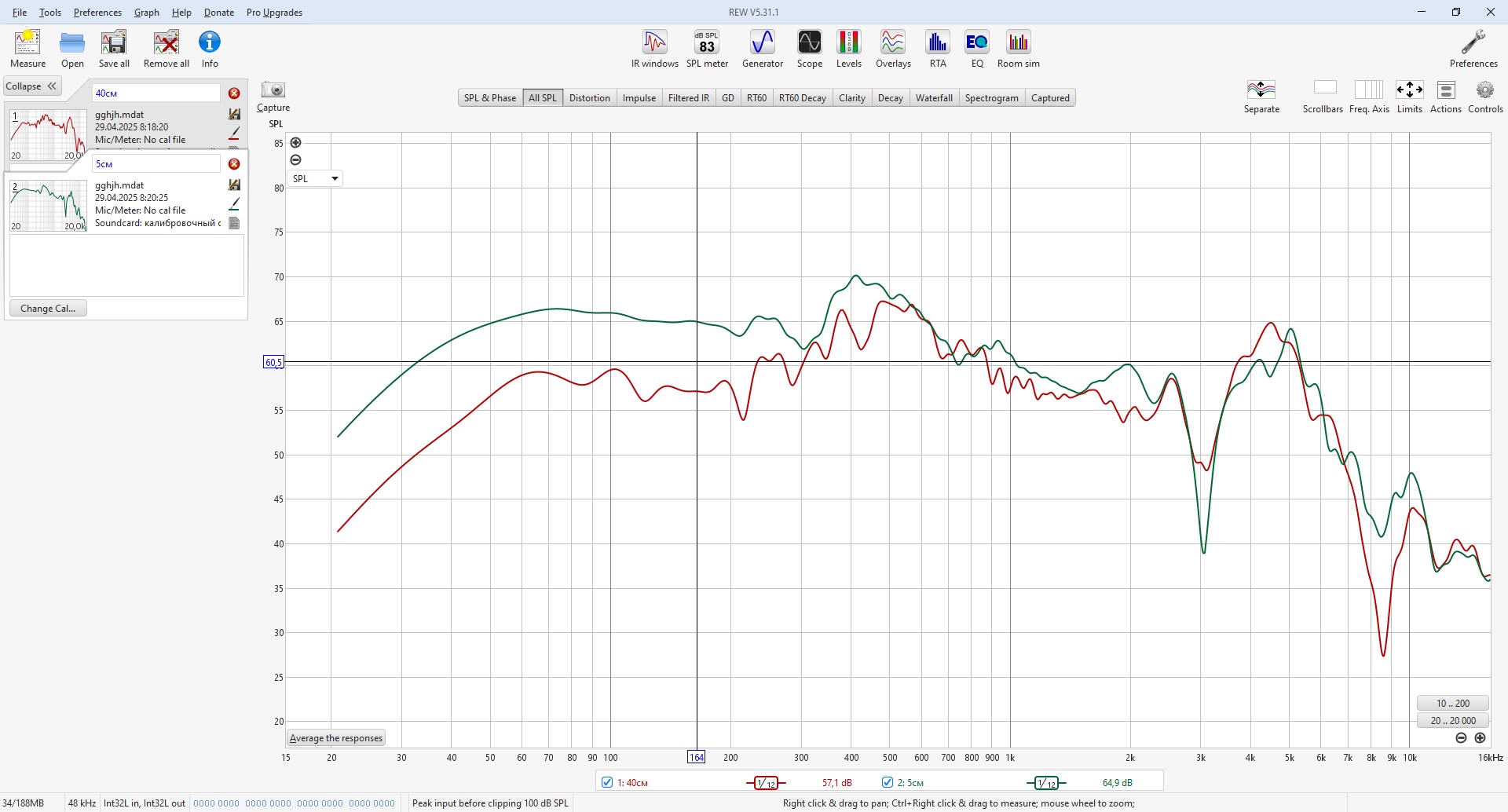Open the RTA analyzer
This screenshot has height=812, width=1508.
(x=938, y=49)
